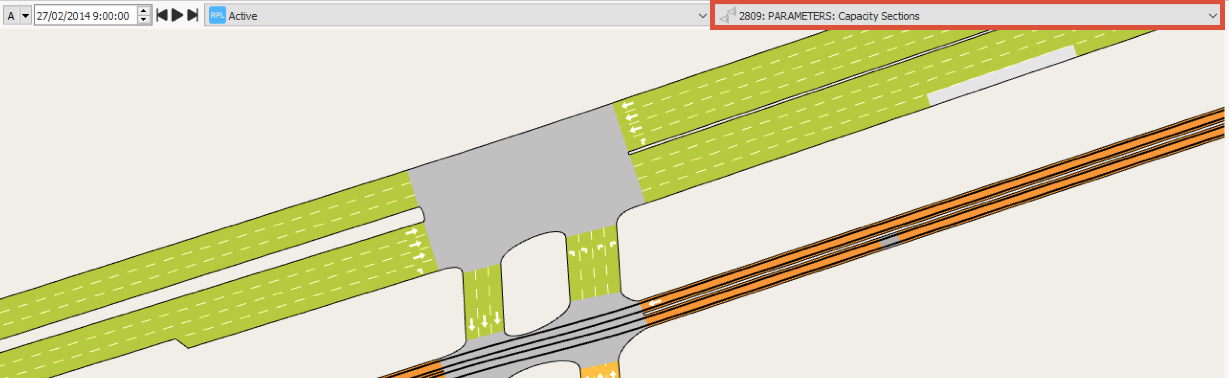Open the PARAMETERS: Capacity Sections dropdown
This screenshot has width=1229, height=378.
pyautogui.click(x=967, y=16)
